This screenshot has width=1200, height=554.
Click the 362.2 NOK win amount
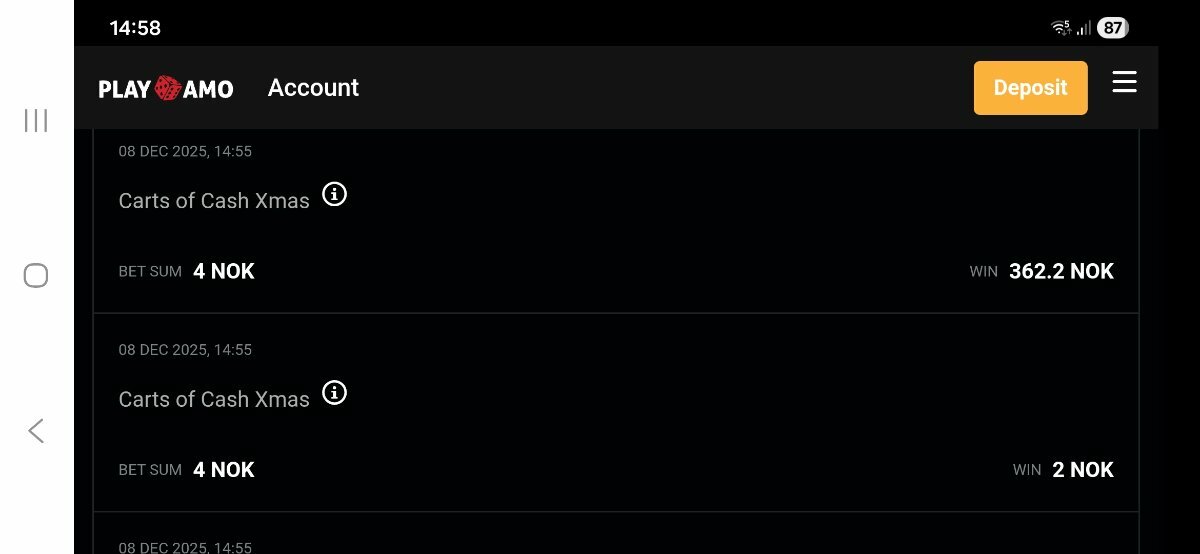pyautogui.click(x=1061, y=271)
